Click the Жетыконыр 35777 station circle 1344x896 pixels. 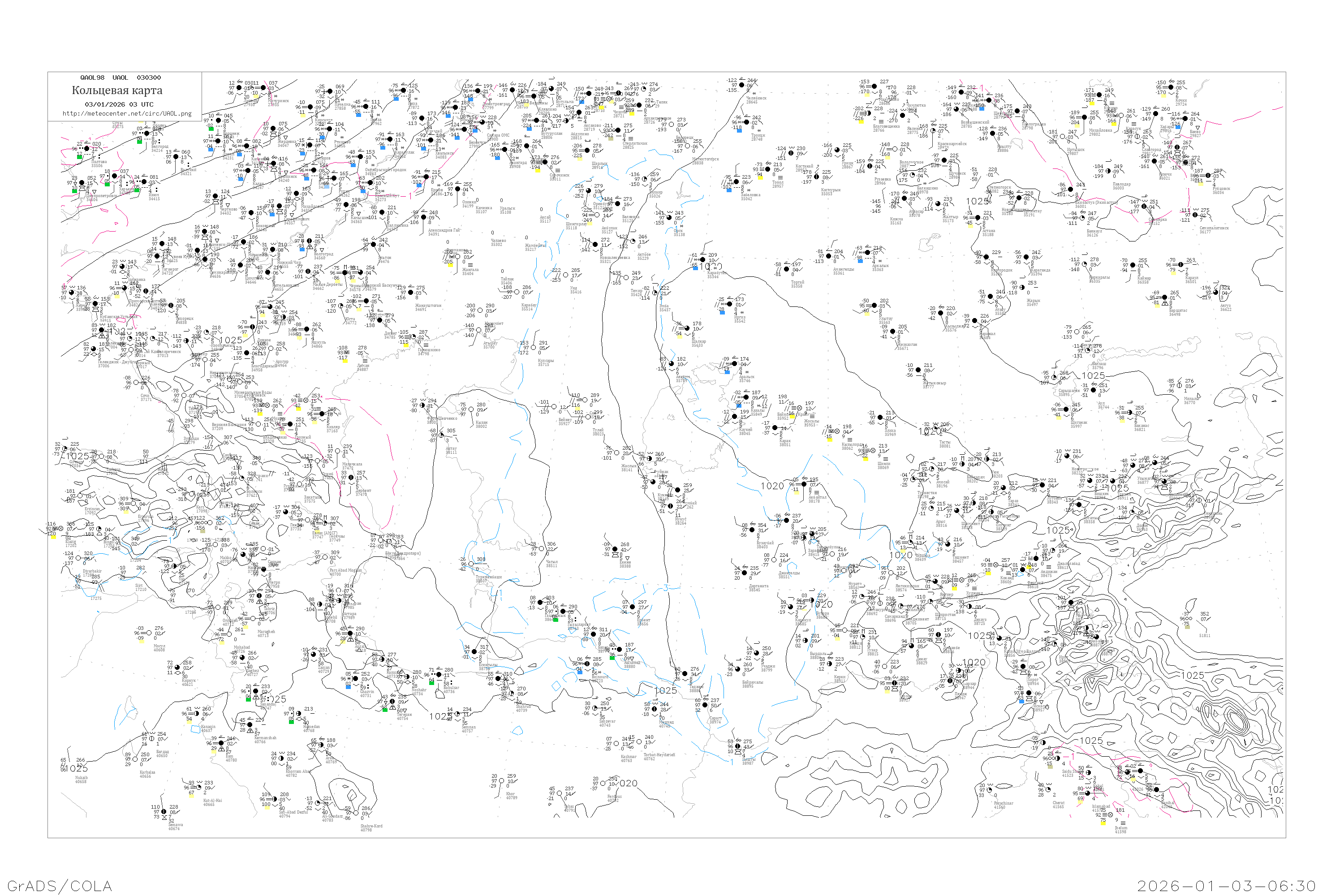tap(918, 370)
